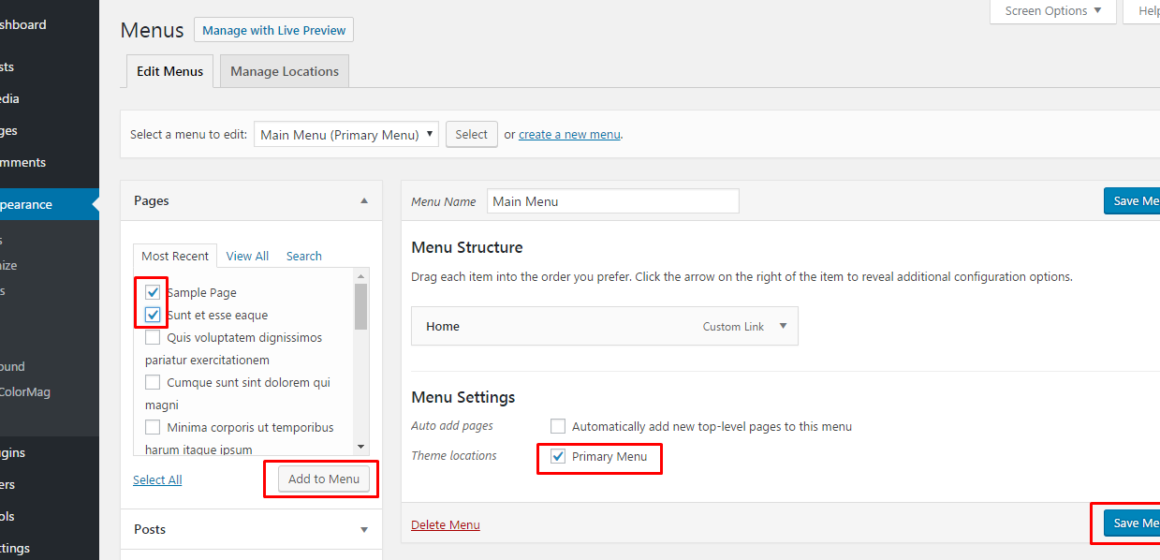Expand the Posts panel arrow
Screen dimensions: 1160x560
click(363, 530)
